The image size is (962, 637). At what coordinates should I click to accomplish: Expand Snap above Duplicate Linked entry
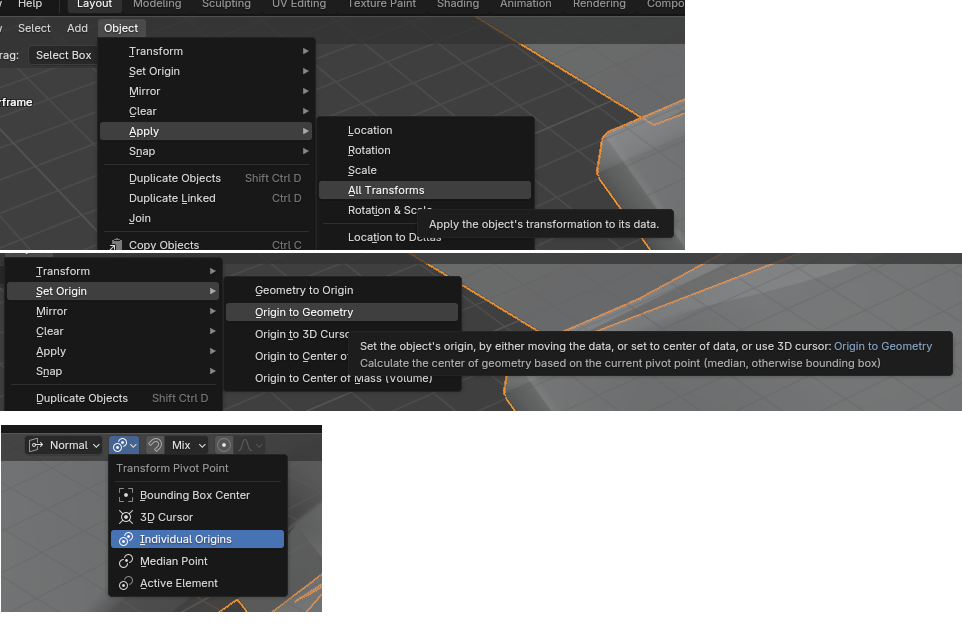[x=206, y=151]
